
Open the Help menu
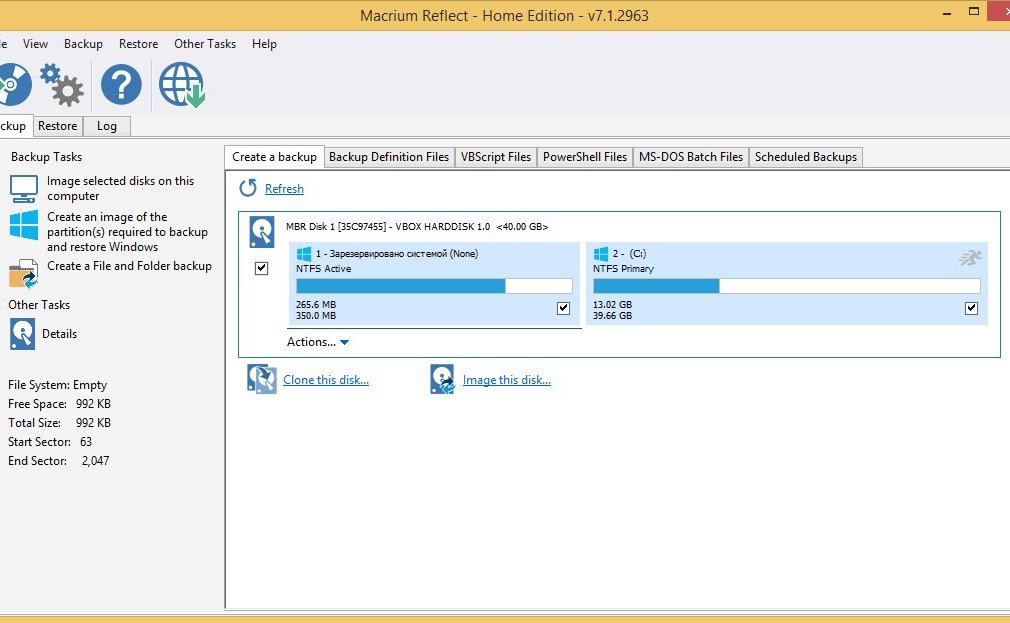[264, 44]
